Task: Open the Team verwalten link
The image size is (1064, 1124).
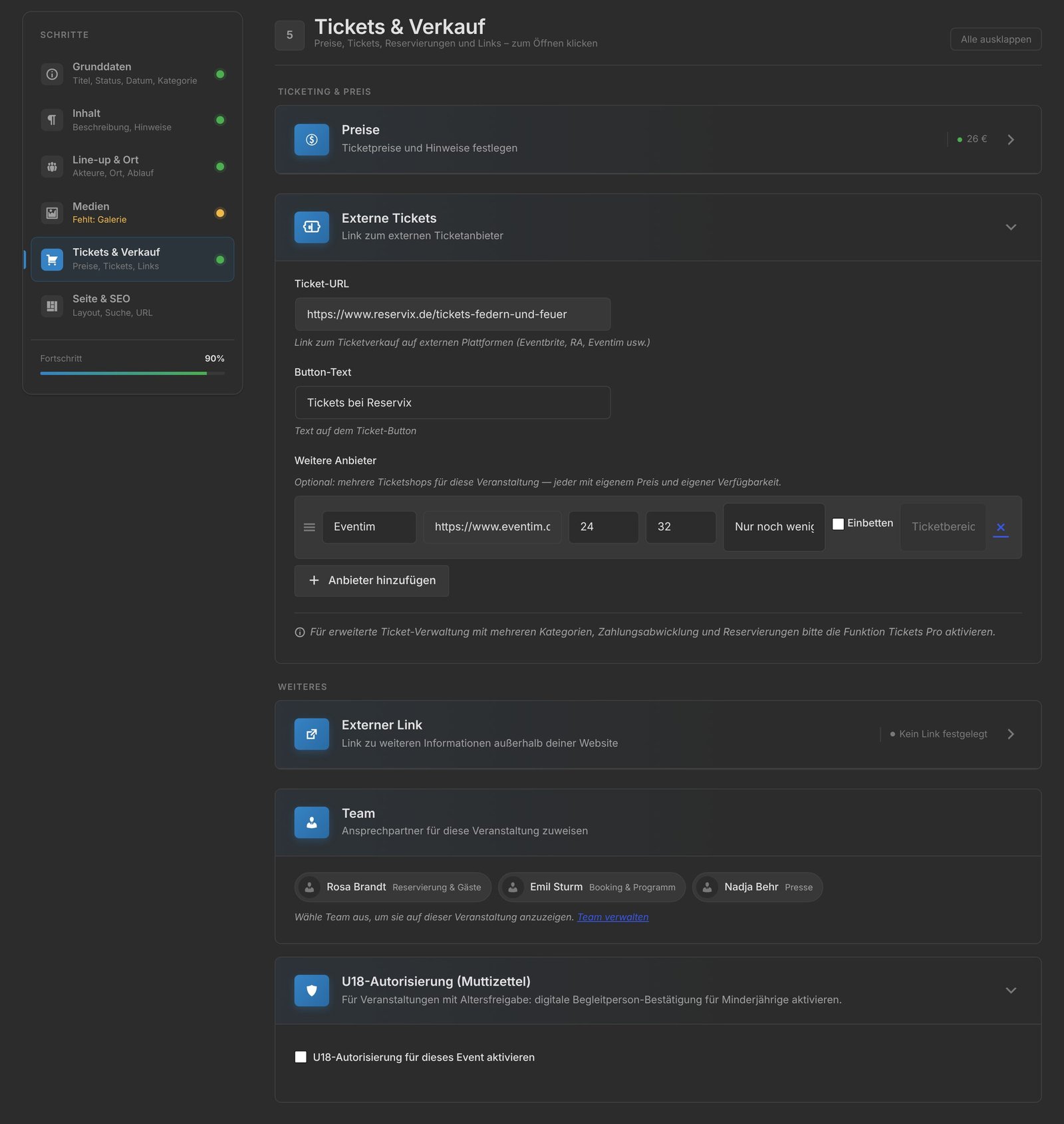Action: coord(612,917)
